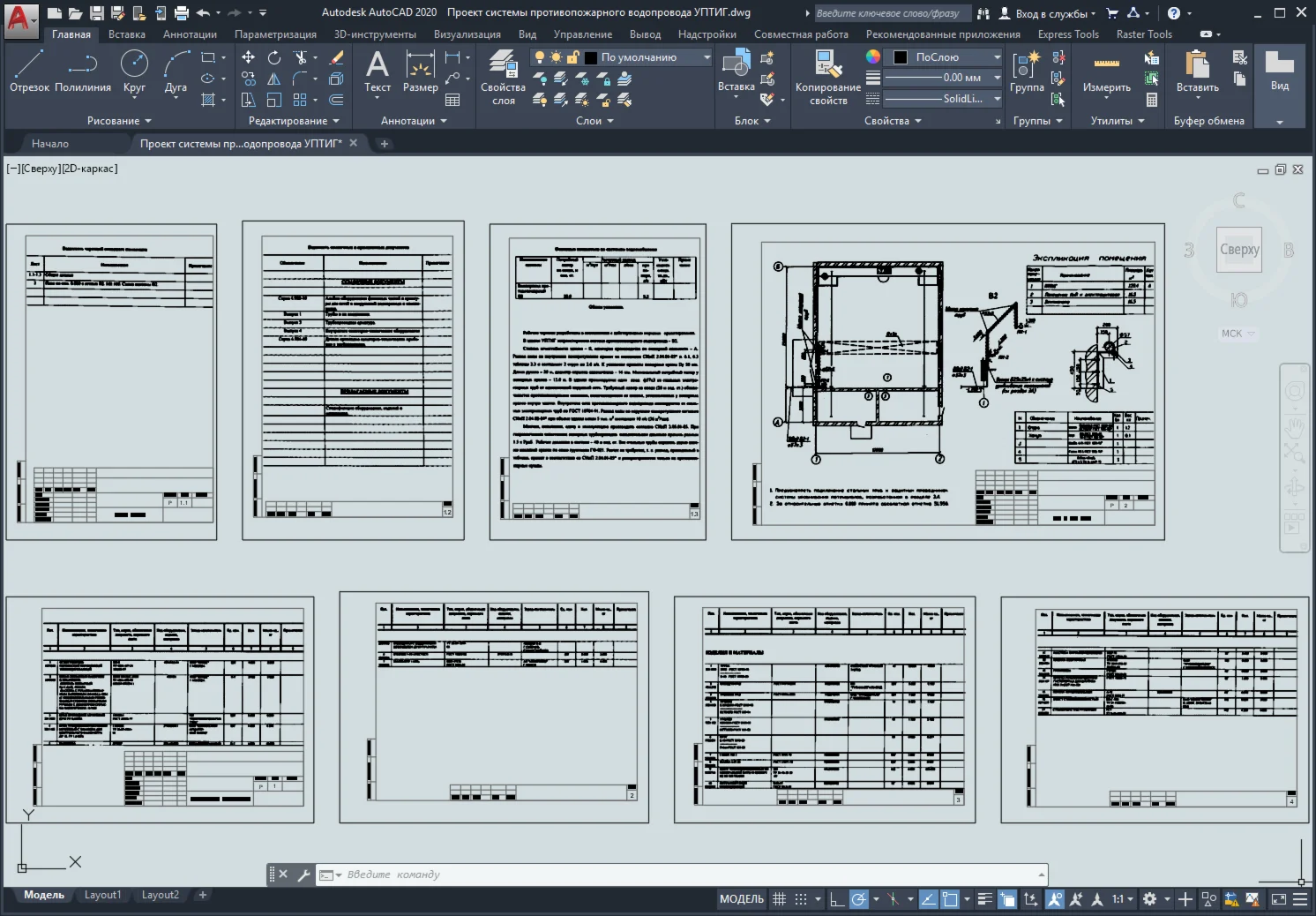Click the Quick Calculator icon
1316x916 pixels.
1151,100
